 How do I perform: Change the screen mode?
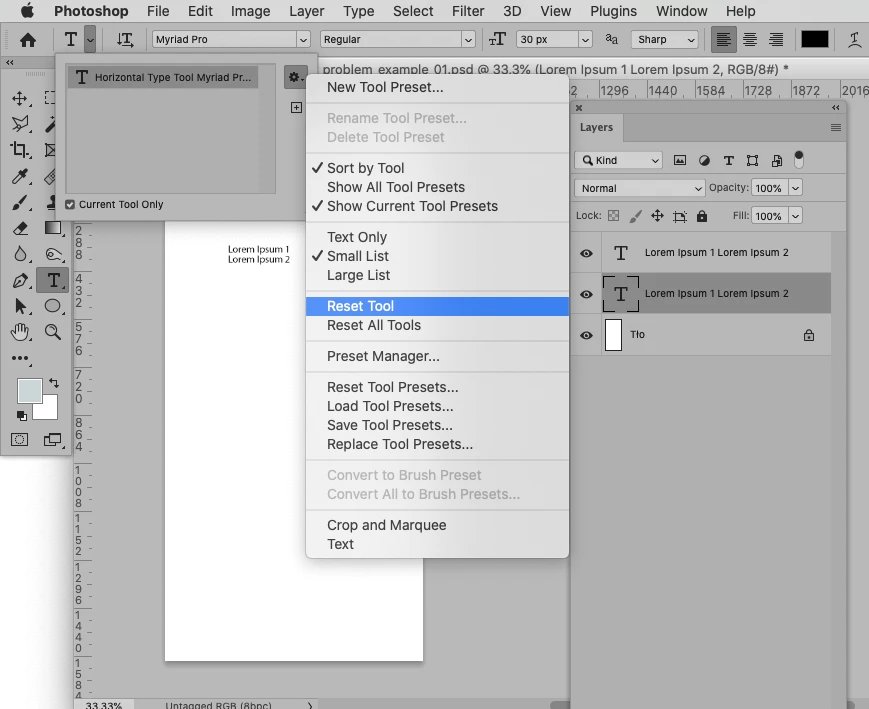(x=53, y=440)
